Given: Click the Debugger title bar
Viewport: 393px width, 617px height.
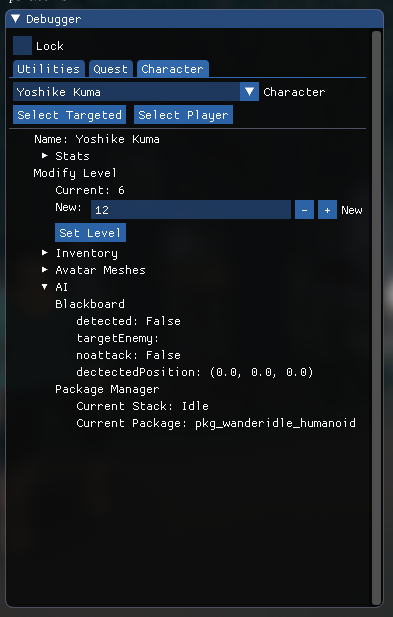Looking at the screenshot, I should (195, 19).
